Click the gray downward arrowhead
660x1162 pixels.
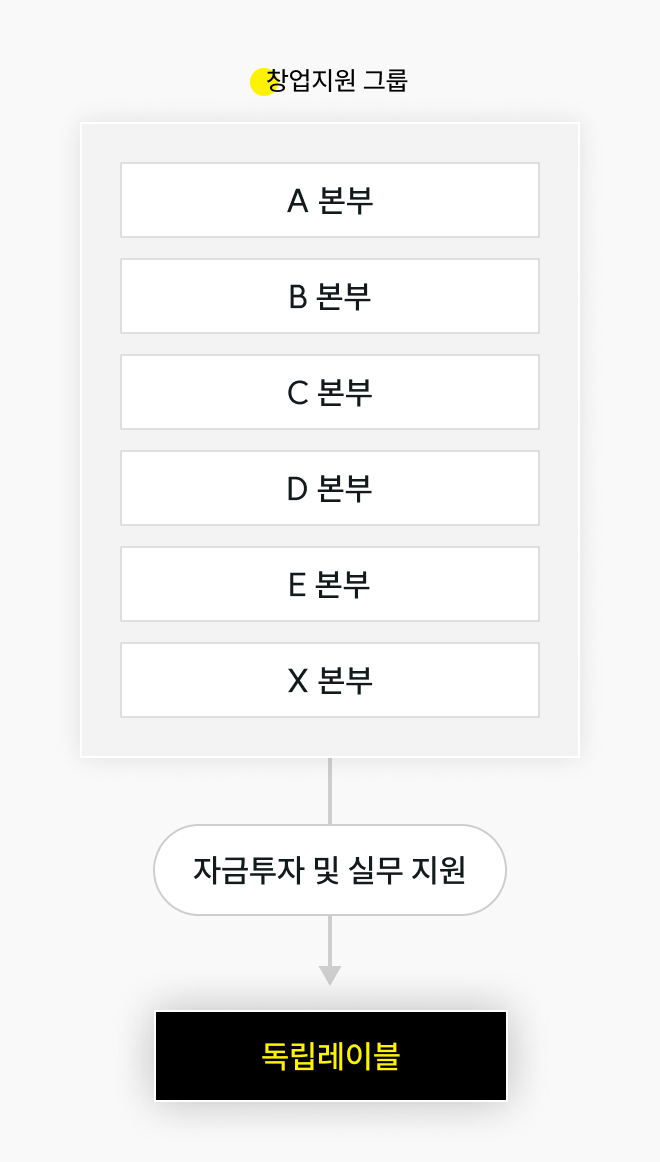[x=330, y=975]
